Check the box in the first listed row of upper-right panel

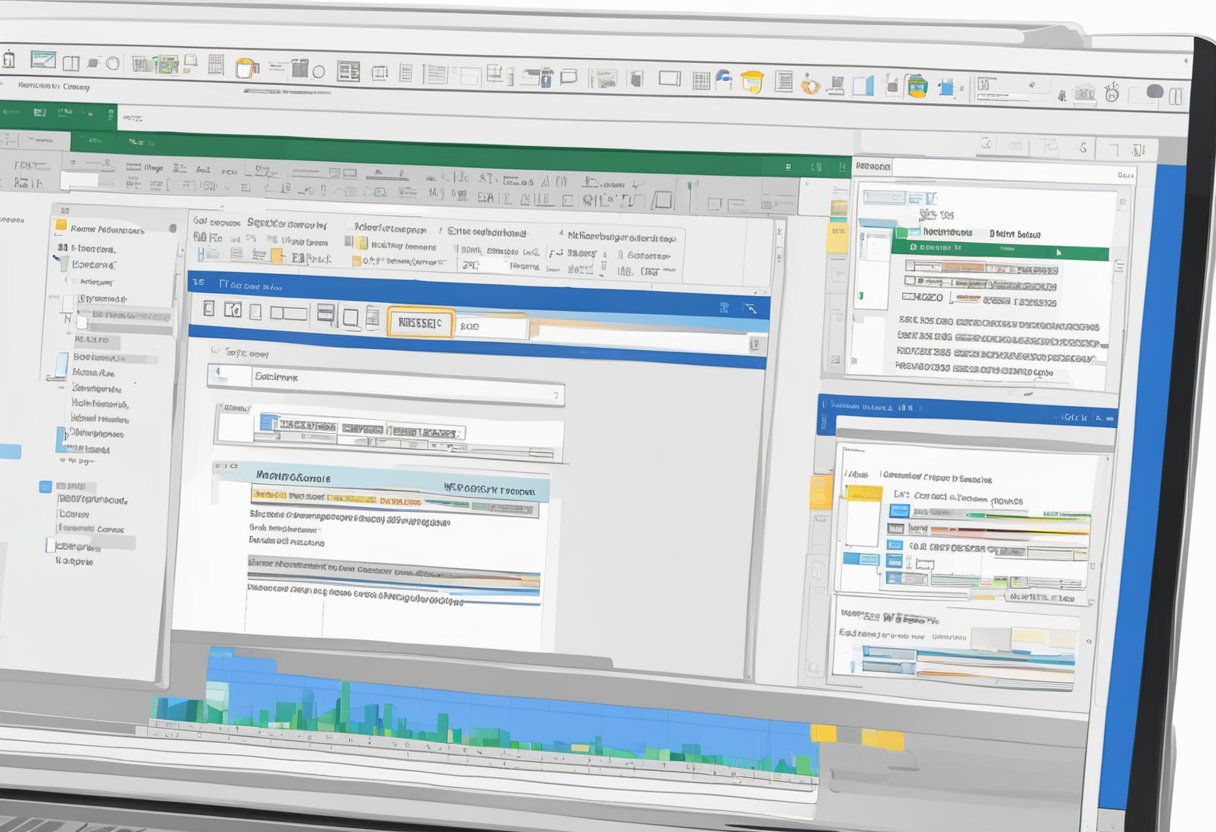click(908, 266)
